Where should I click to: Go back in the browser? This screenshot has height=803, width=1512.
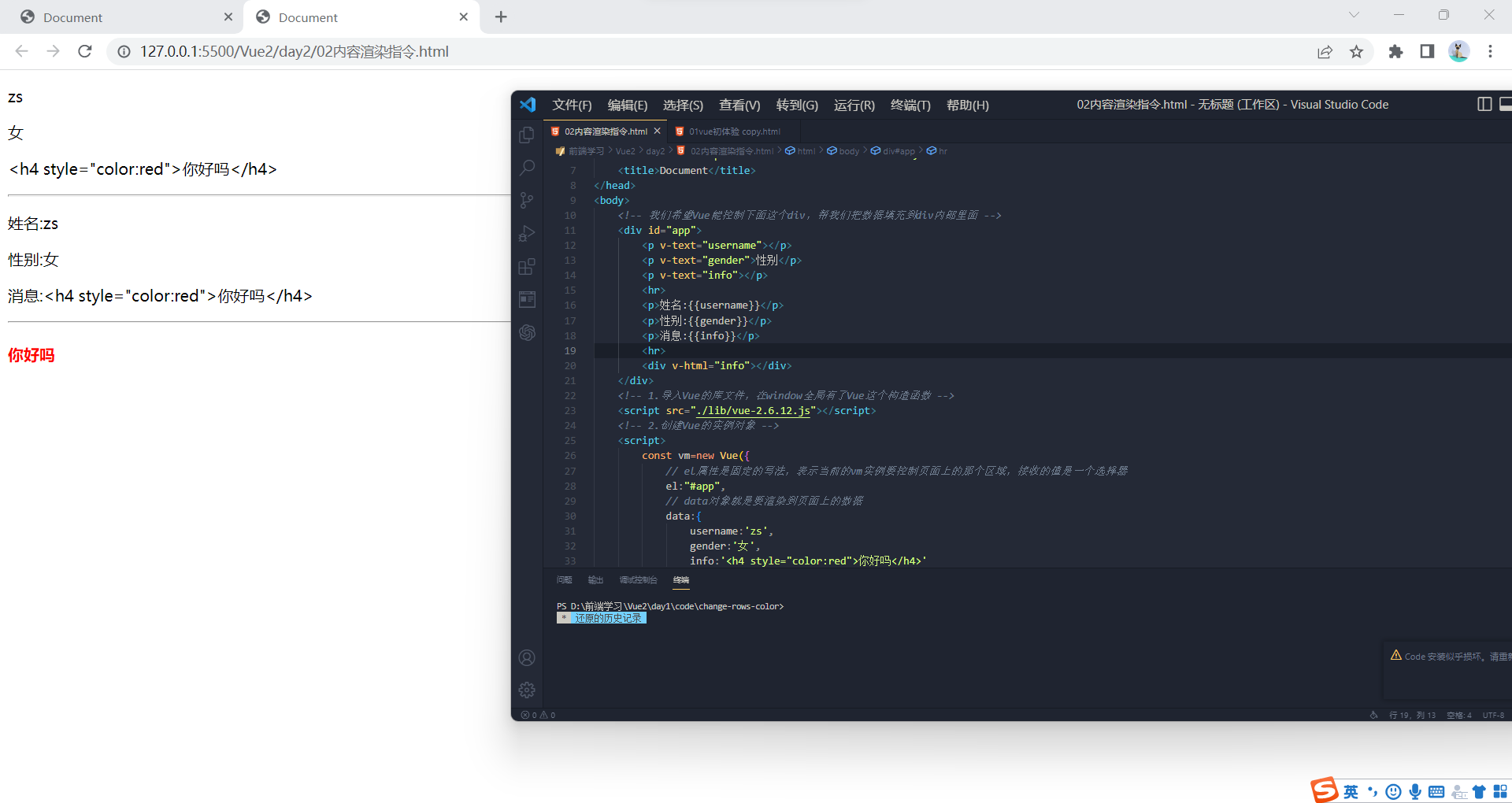[x=22, y=51]
